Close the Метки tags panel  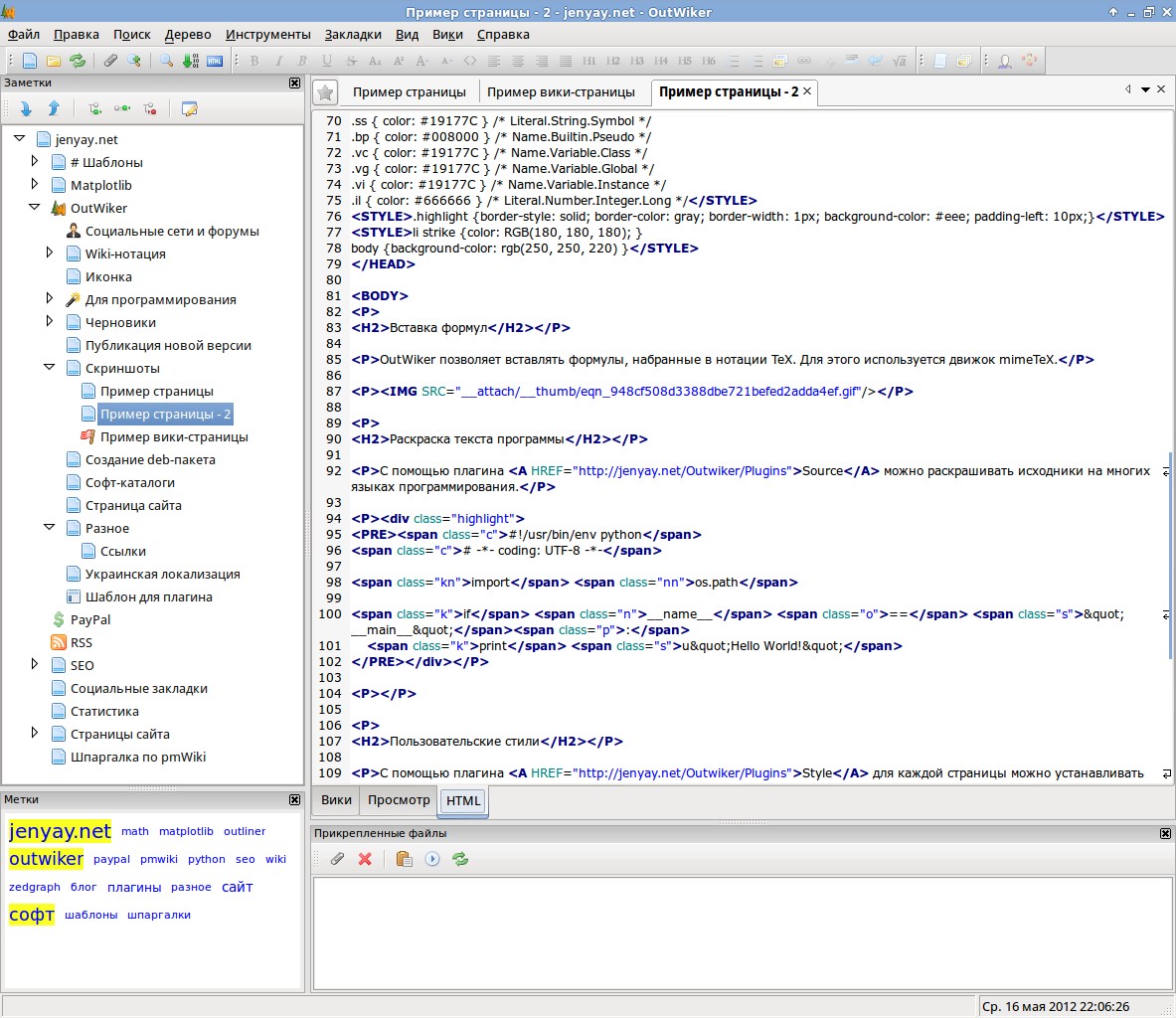click(294, 799)
